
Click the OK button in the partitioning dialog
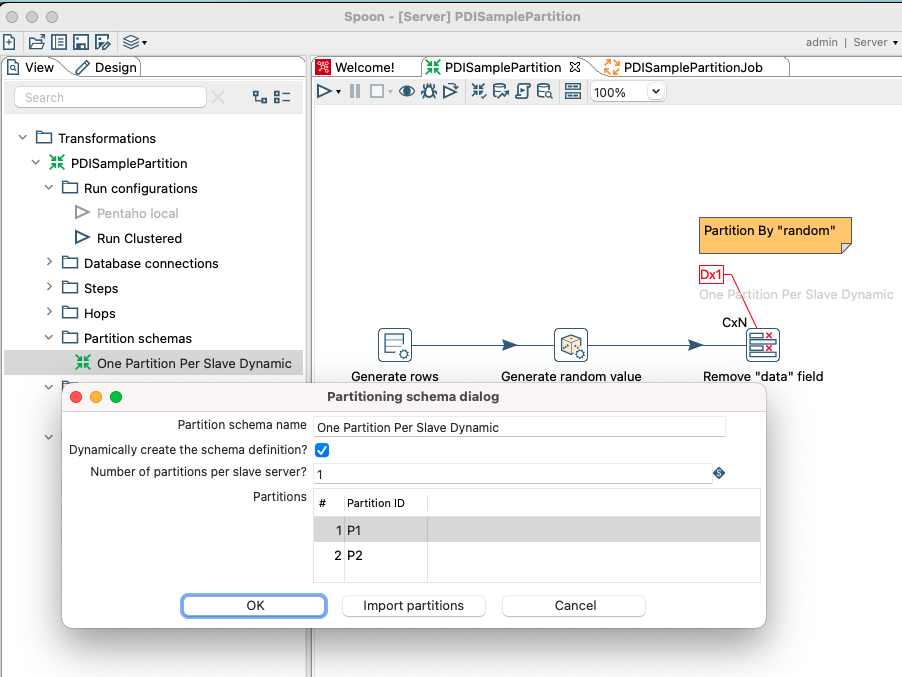tap(253, 605)
